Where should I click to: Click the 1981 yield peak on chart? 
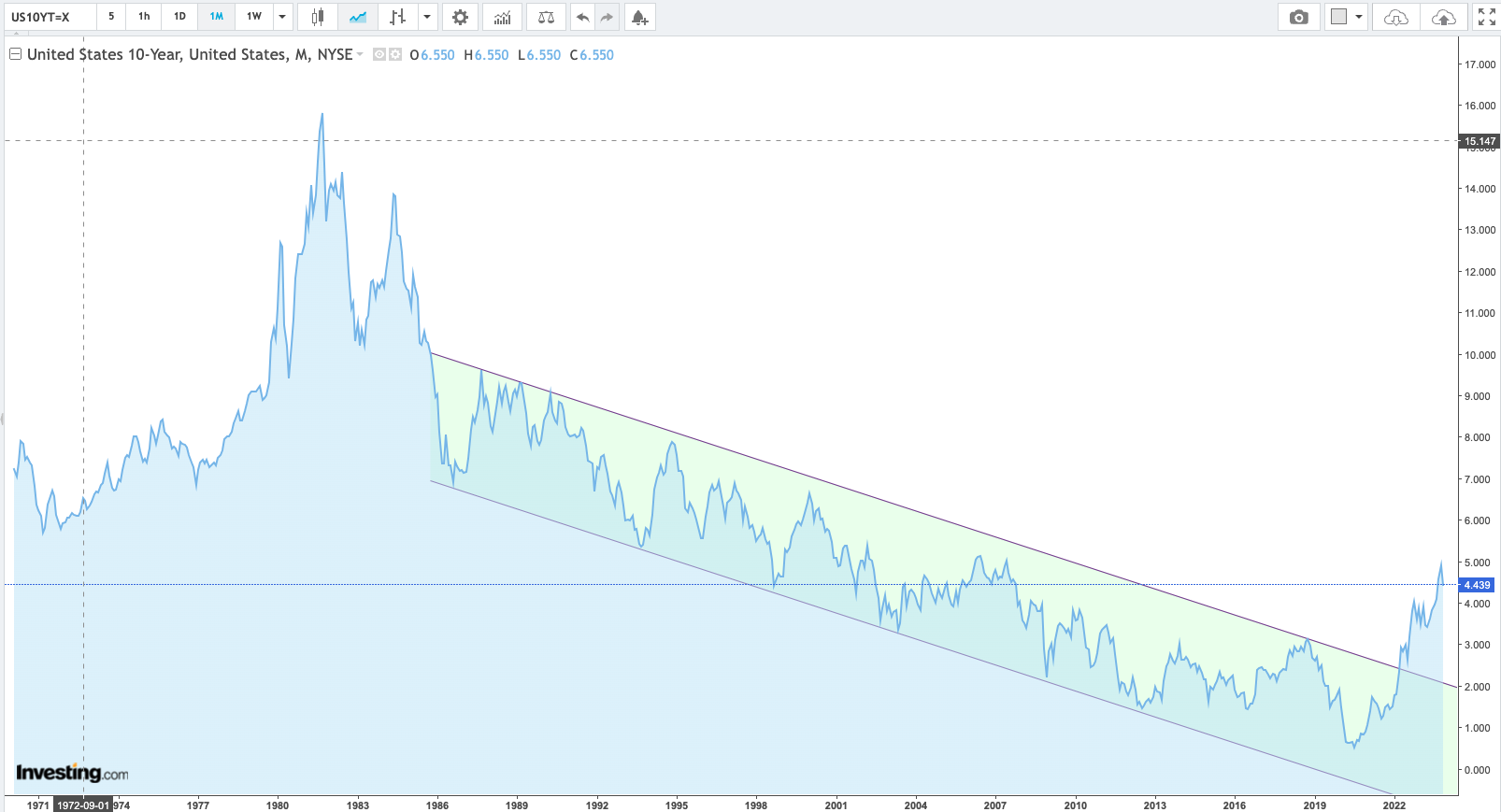(322, 114)
